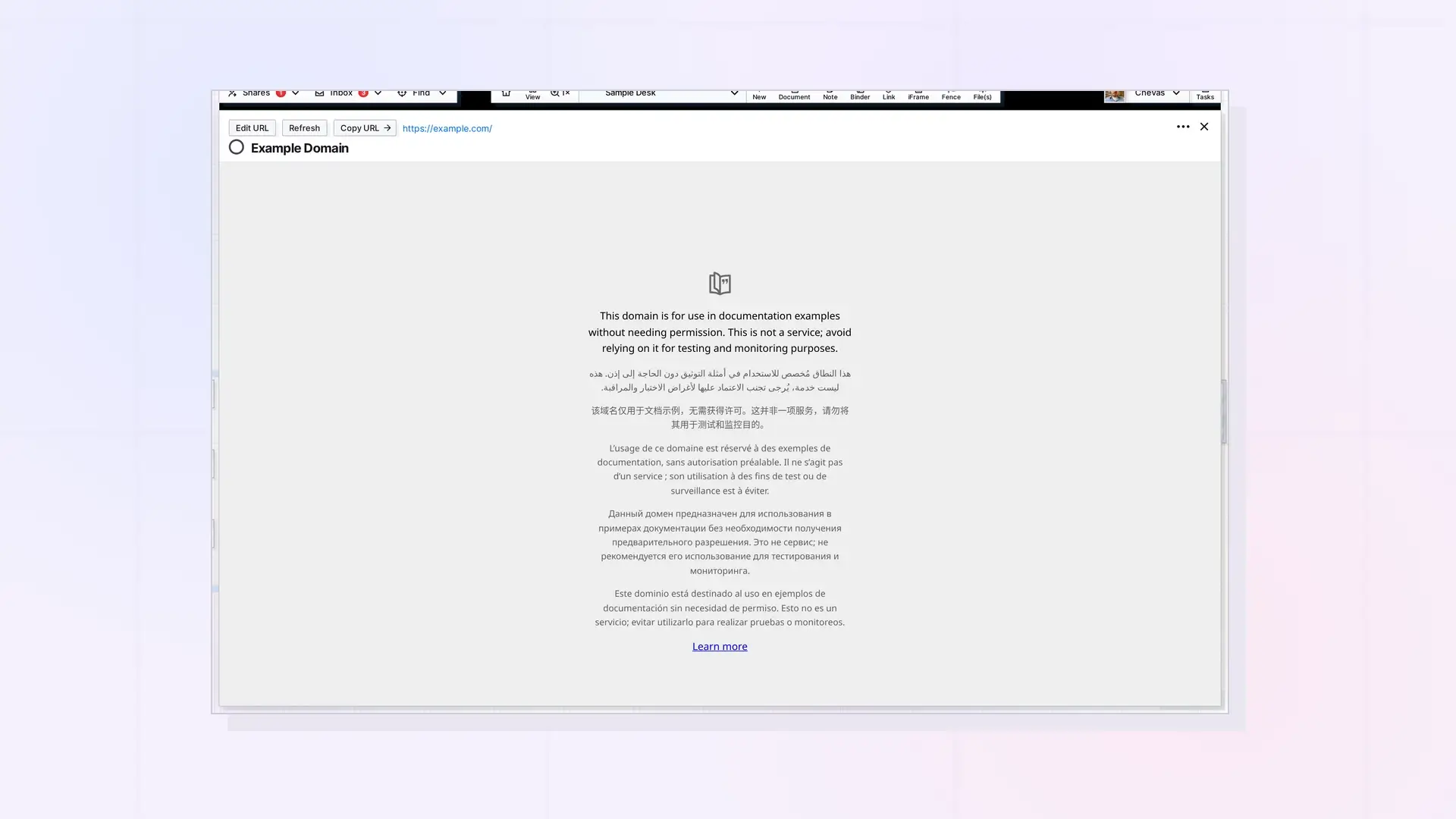Screen dimensions: 1456x819
Task: Click the English paragraph starting 'This domain is'
Action: click(720, 332)
